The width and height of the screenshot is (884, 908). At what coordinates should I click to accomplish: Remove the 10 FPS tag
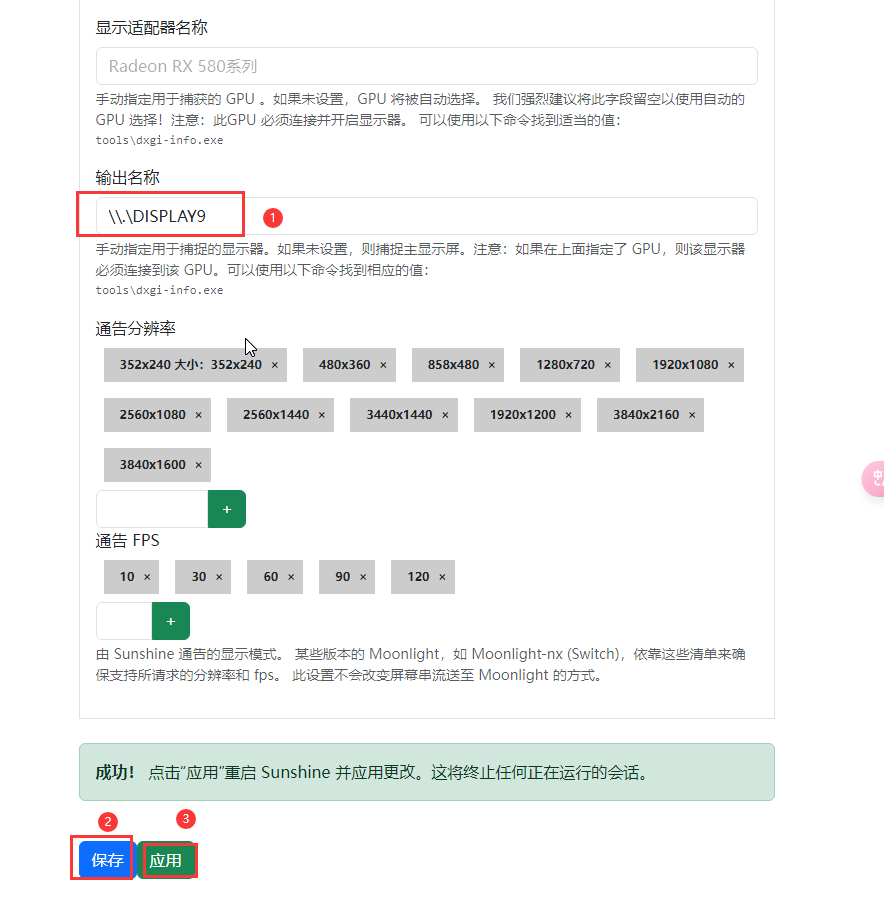(x=147, y=577)
